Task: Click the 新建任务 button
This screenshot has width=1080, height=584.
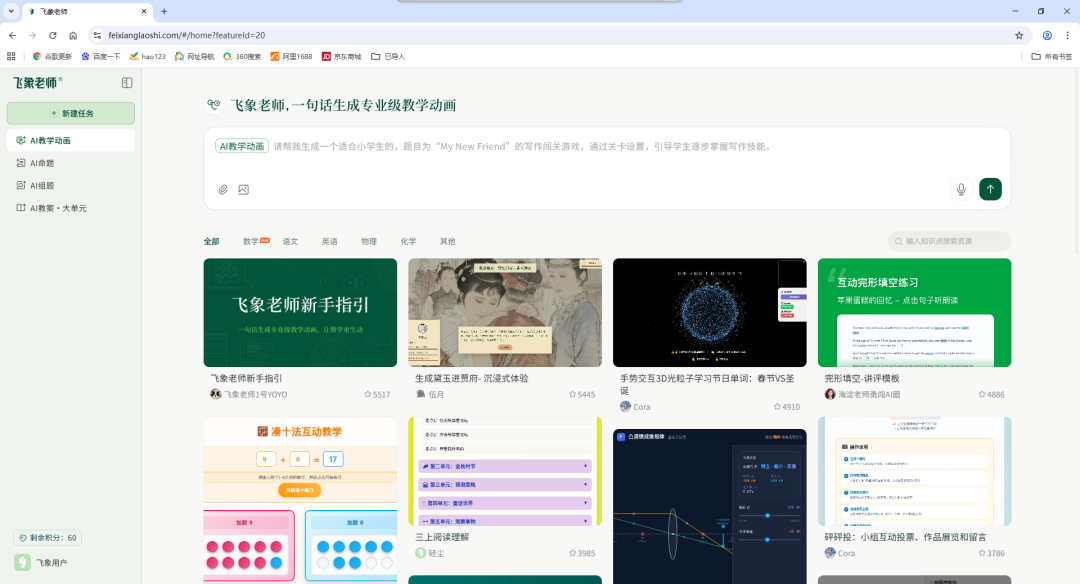Action: pos(70,113)
